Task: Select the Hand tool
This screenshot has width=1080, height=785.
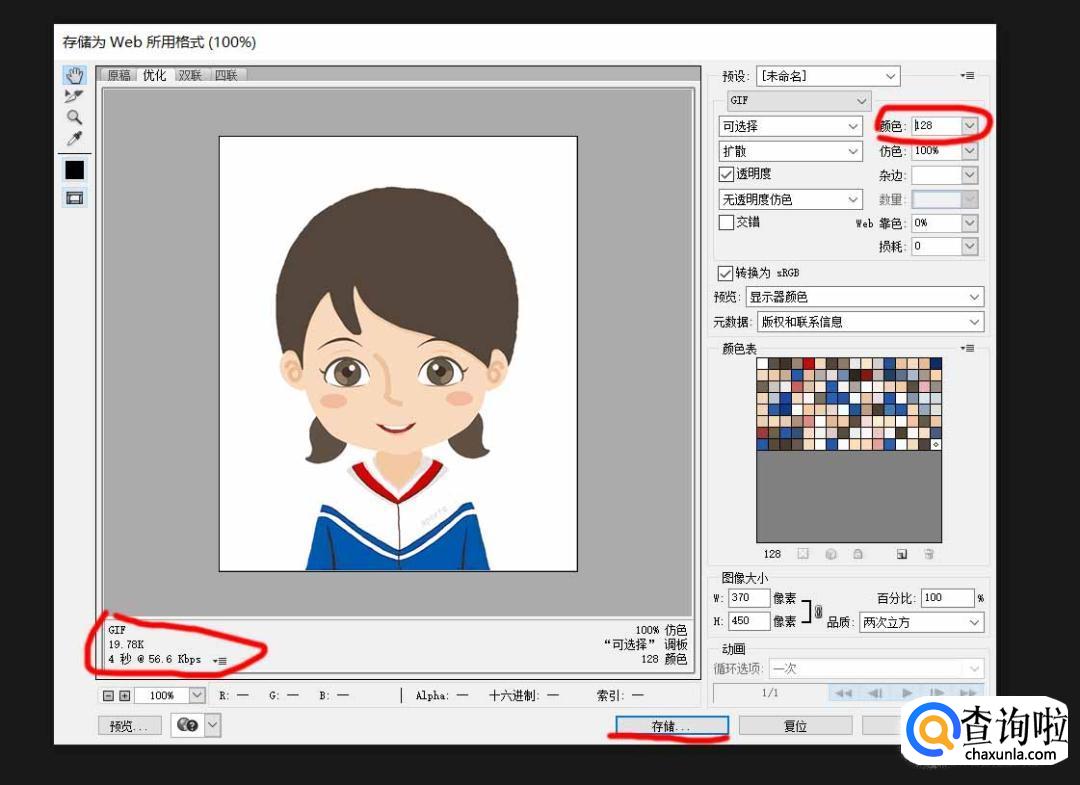Action: pyautogui.click(x=74, y=76)
